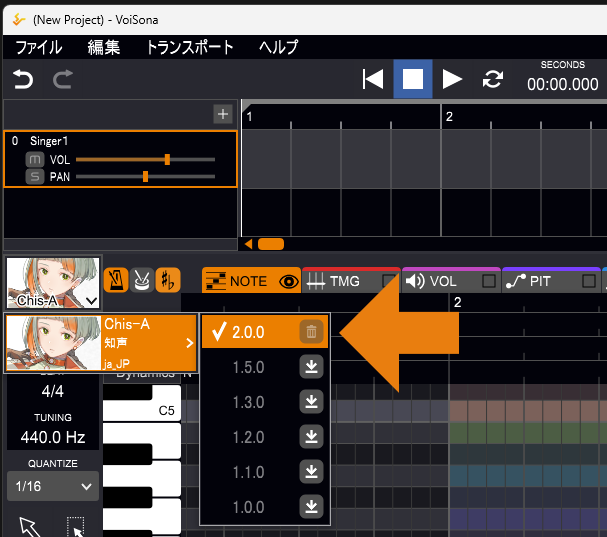Open the Chis-A voice selector dropdown
The image size is (607, 537).
click(53, 283)
